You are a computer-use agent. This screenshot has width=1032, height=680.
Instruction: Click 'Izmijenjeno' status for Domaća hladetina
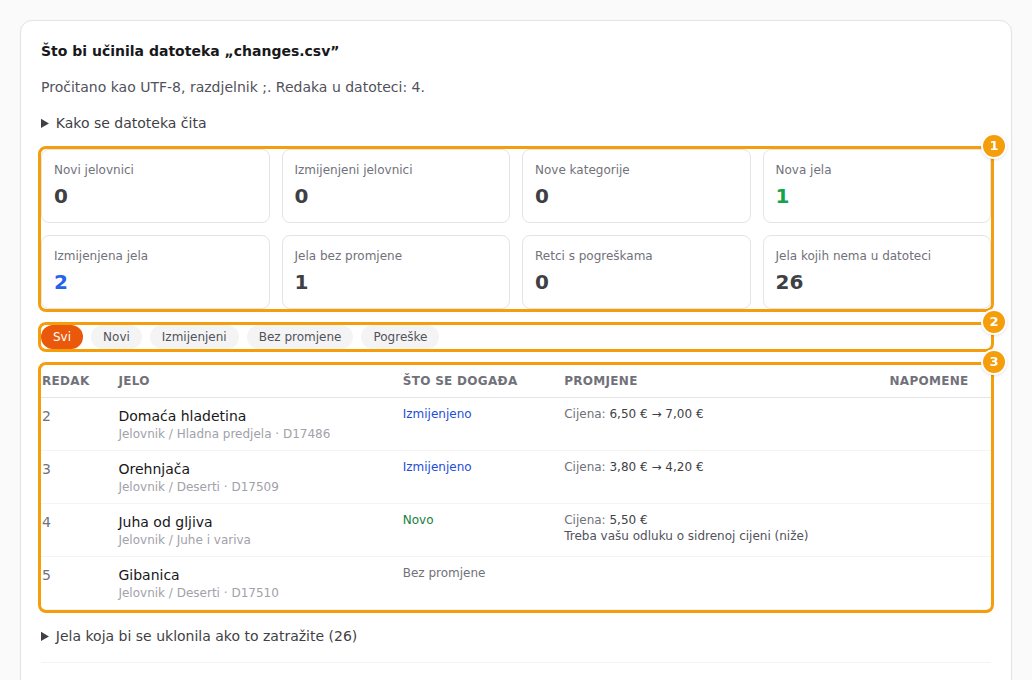(x=437, y=414)
